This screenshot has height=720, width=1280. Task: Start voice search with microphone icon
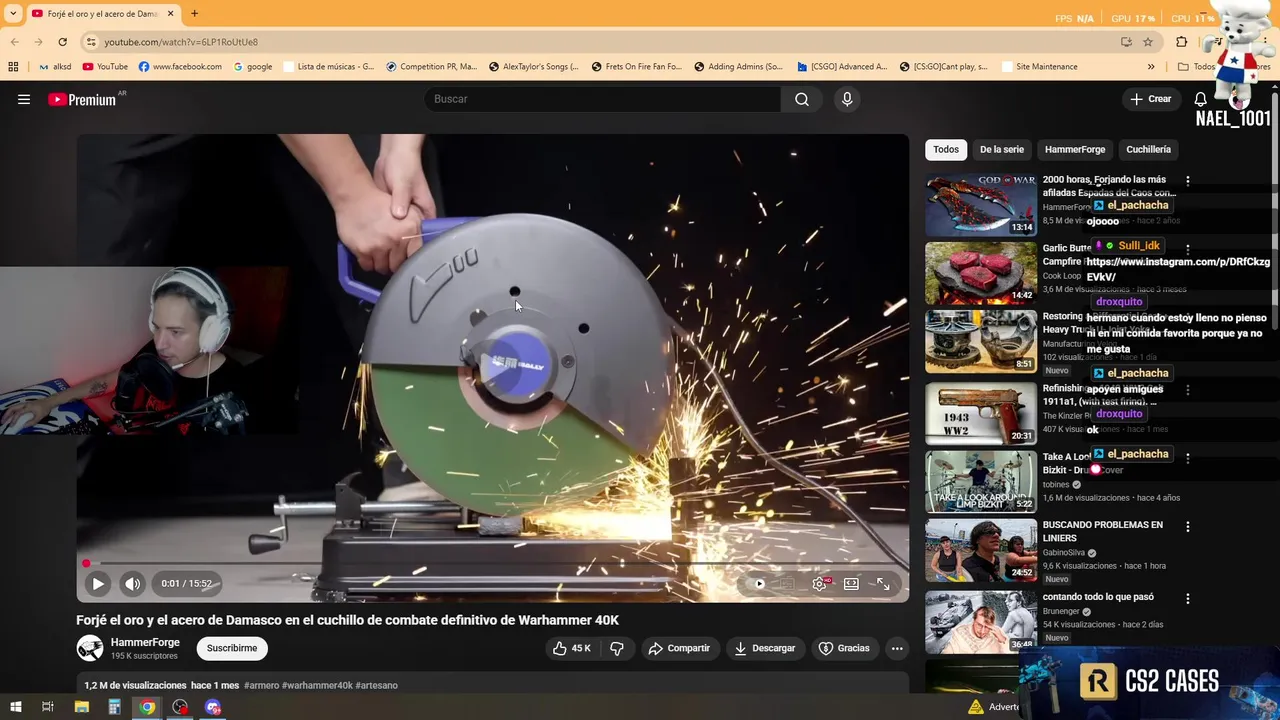847,99
